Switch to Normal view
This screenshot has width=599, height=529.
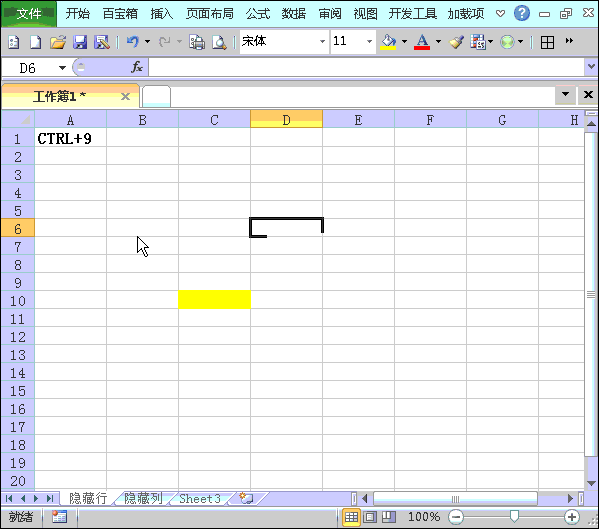351,517
